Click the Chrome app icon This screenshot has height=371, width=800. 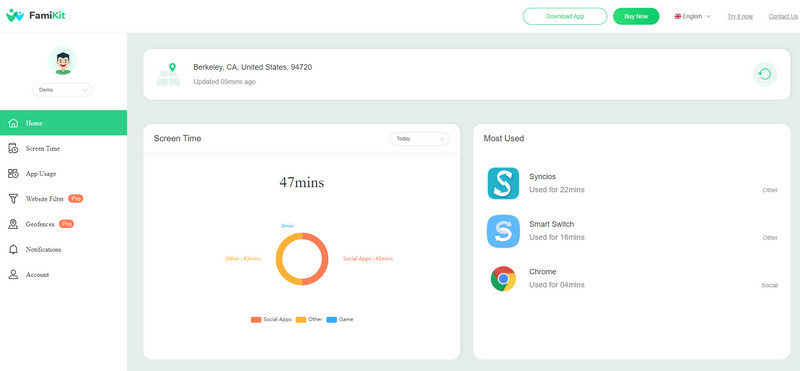503,279
